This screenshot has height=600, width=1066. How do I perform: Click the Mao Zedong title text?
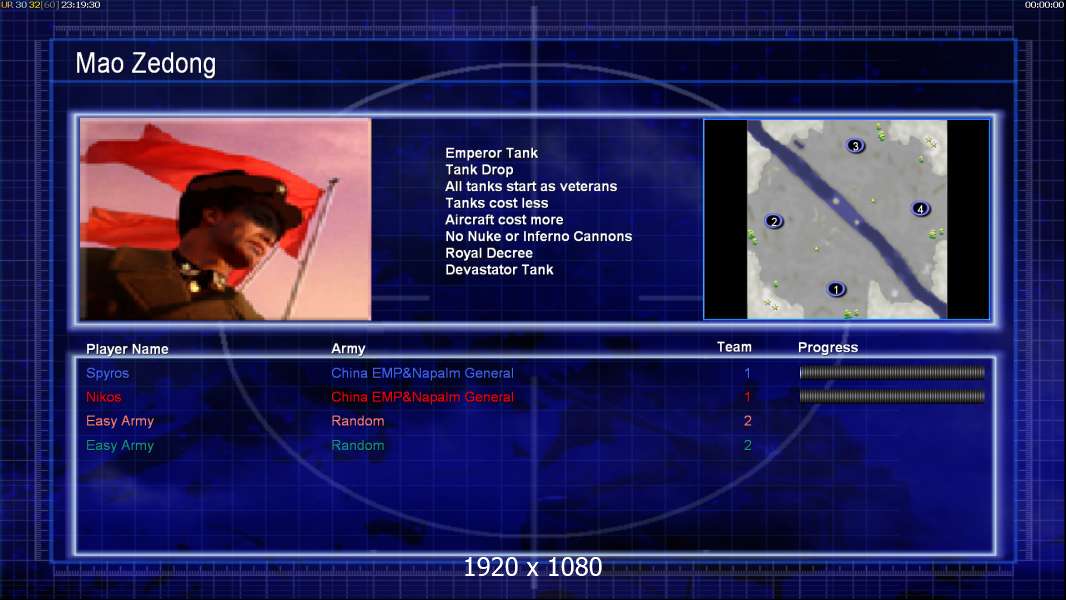pos(145,65)
